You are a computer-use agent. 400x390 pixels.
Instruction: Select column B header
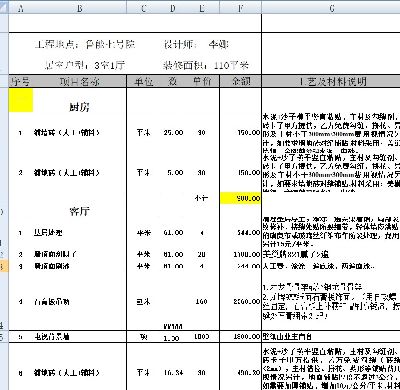point(80,7)
